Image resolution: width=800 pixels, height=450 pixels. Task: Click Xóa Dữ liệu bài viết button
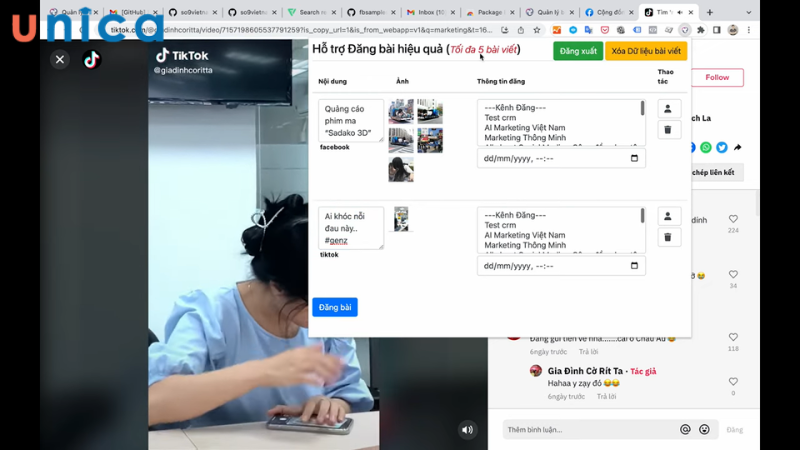pyautogui.click(x=646, y=51)
